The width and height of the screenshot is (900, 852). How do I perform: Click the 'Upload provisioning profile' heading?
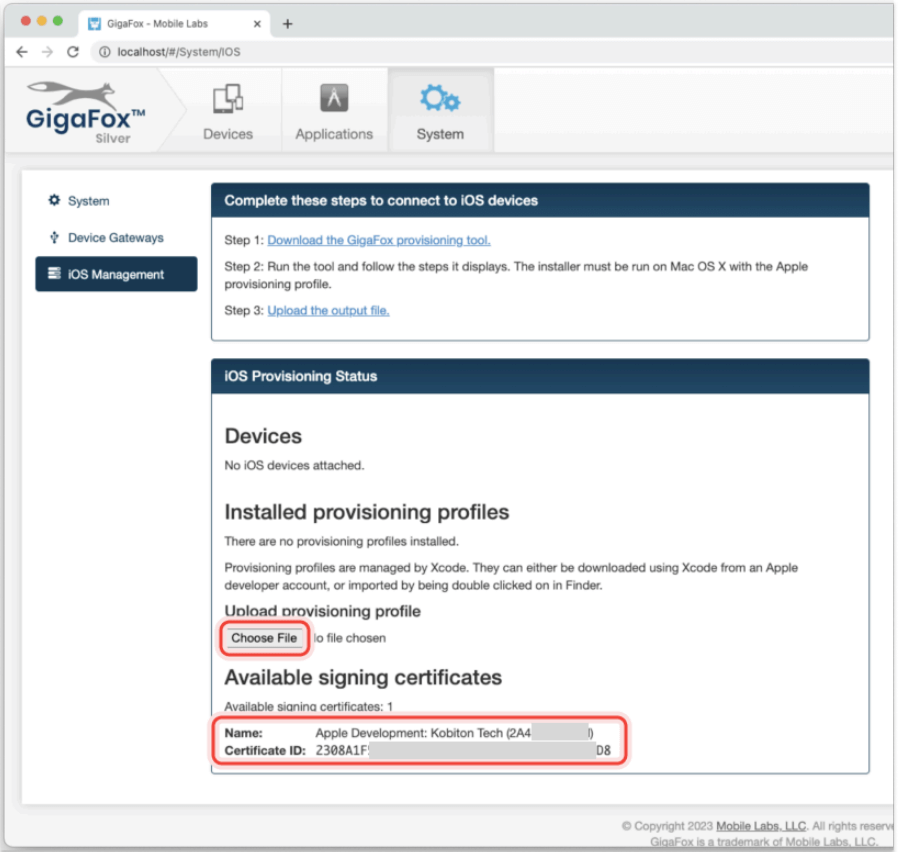pyautogui.click(x=323, y=611)
